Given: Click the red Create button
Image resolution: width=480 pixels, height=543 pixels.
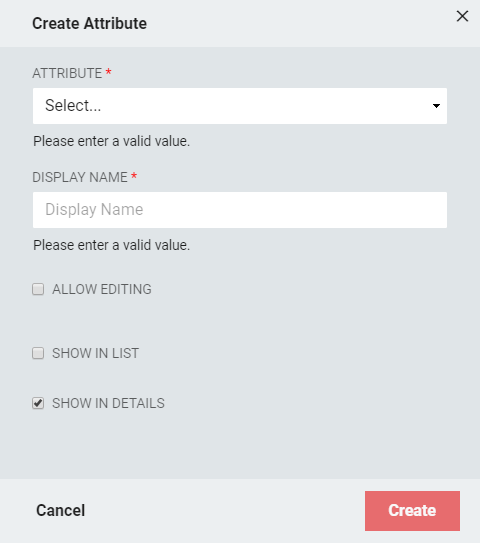Looking at the screenshot, I should [x=412, y=511].
